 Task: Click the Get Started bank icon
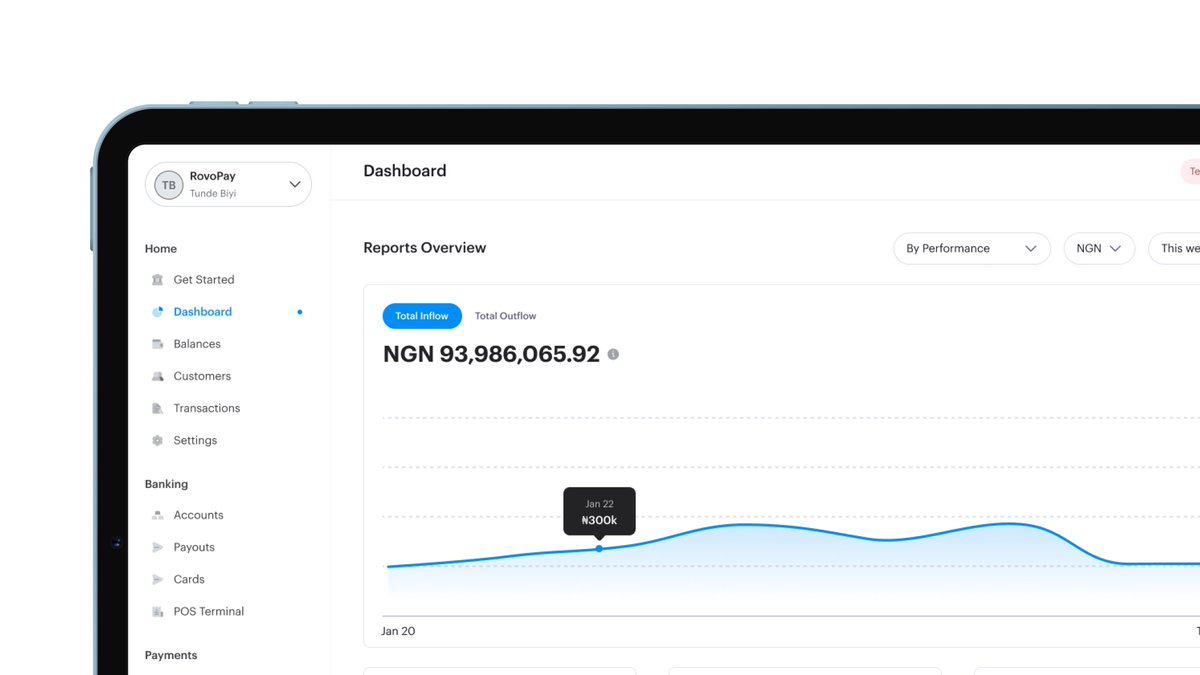point(157,280)
